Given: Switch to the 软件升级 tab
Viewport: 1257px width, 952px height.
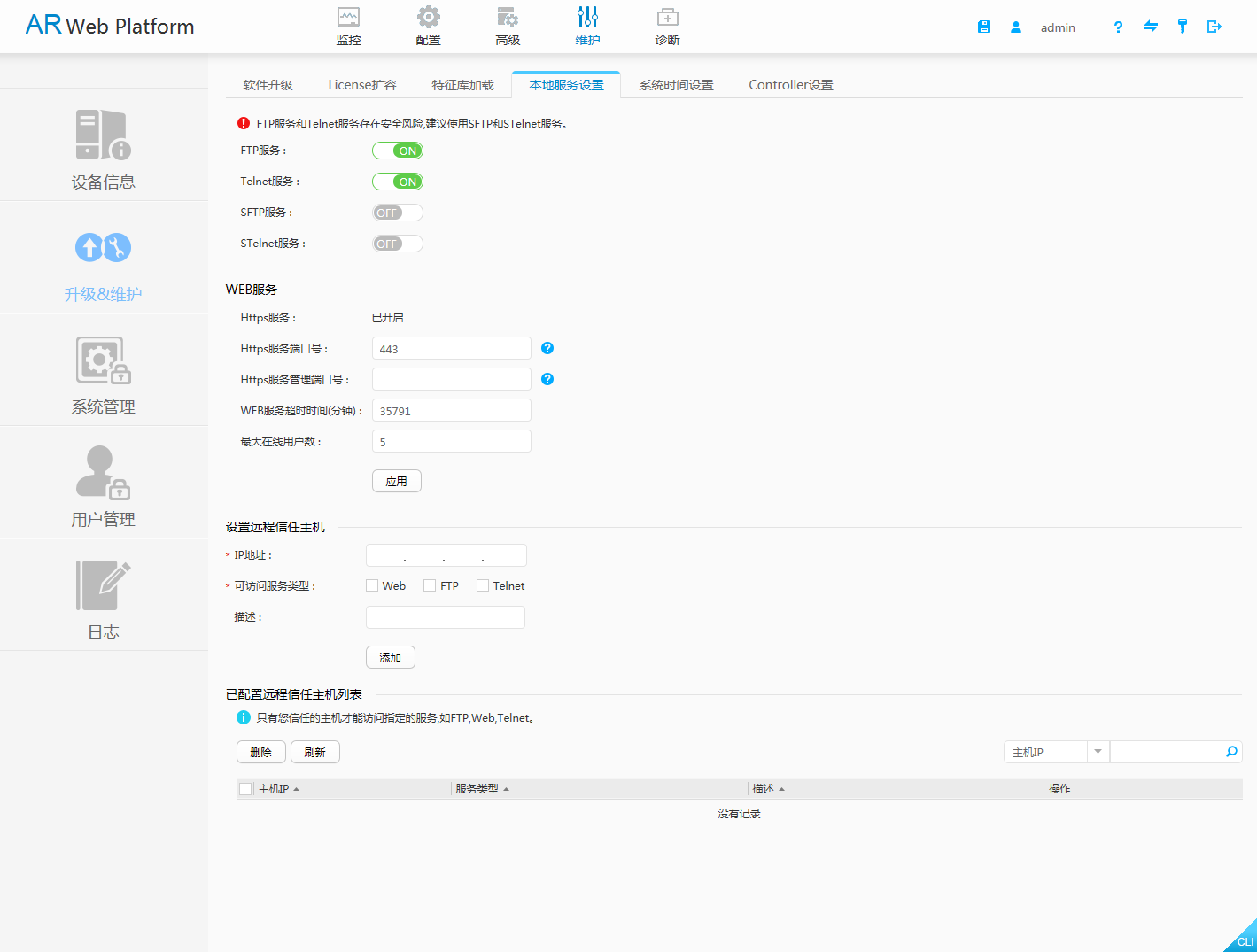Looking at the screenshot, I should click(268, 85).
